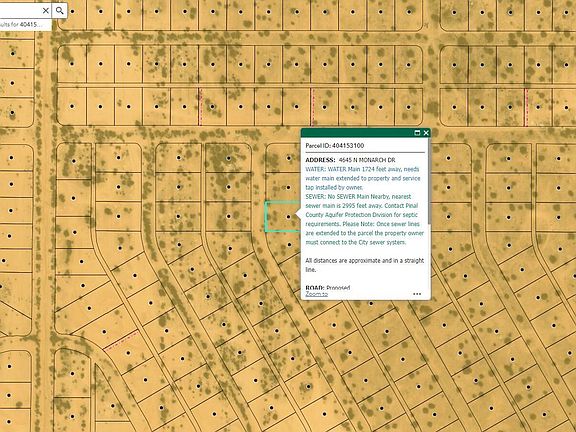This screenshot has width=576, height=432.
Task: Click the address 4645 N MONARCH DR
Action: (x=367, y=160)
